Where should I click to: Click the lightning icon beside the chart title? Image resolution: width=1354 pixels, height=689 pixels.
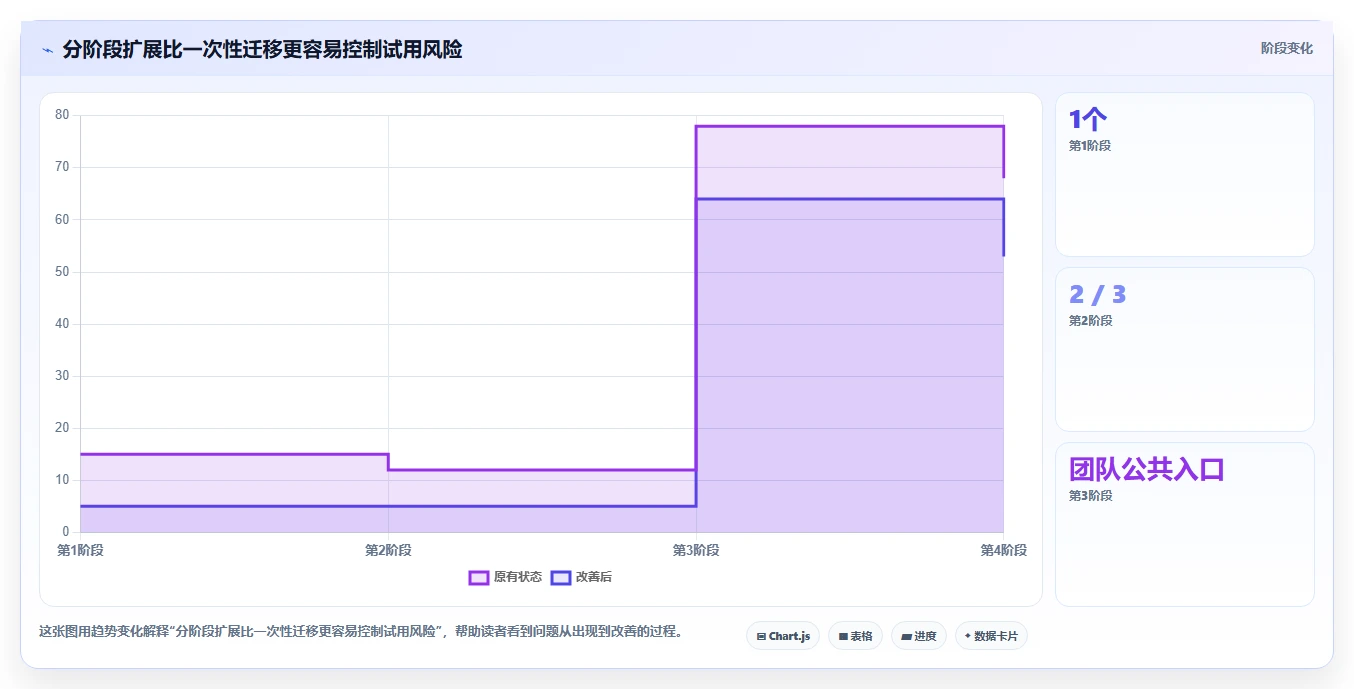47,50
